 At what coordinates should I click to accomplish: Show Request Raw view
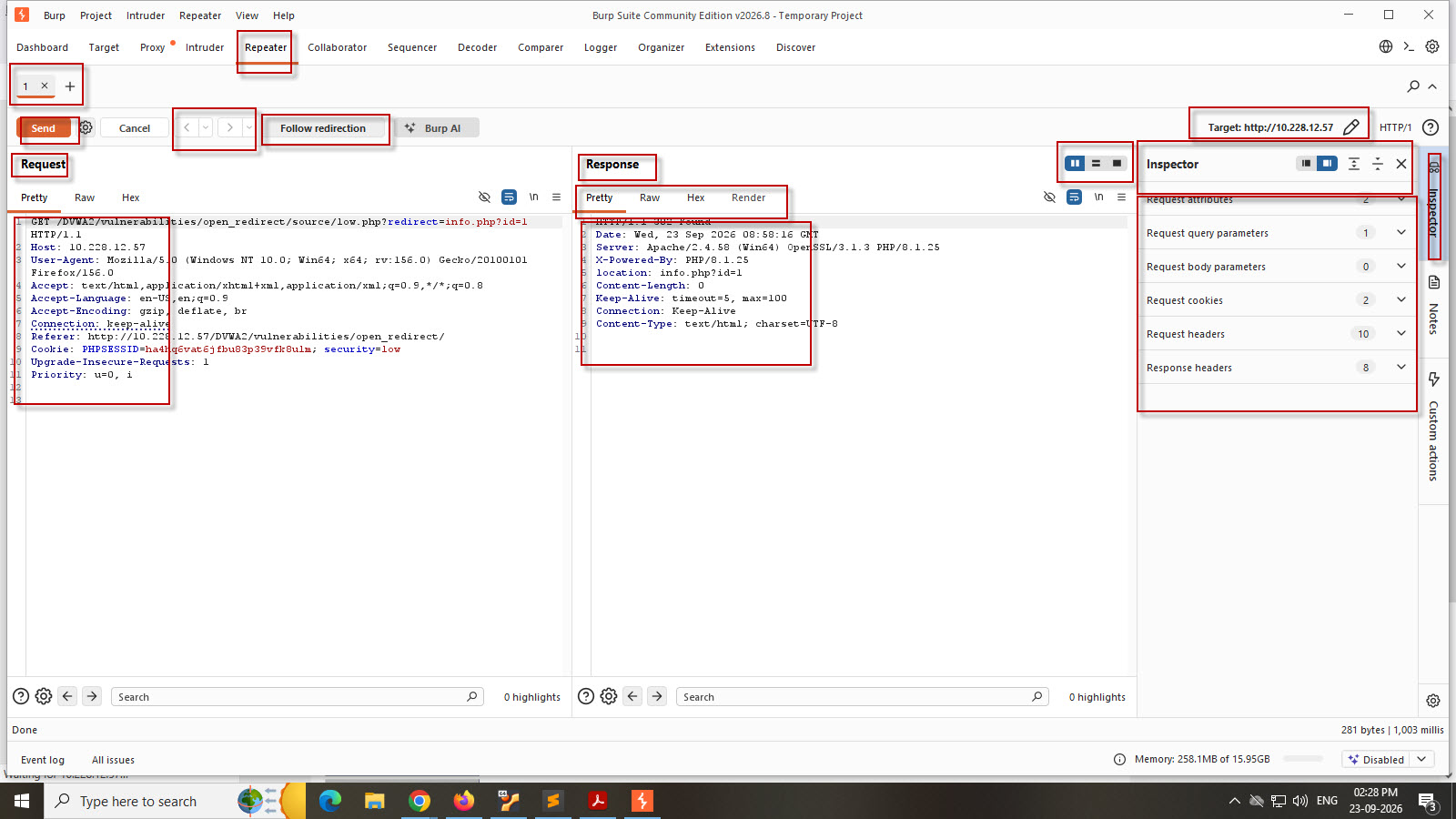point(85,197)
